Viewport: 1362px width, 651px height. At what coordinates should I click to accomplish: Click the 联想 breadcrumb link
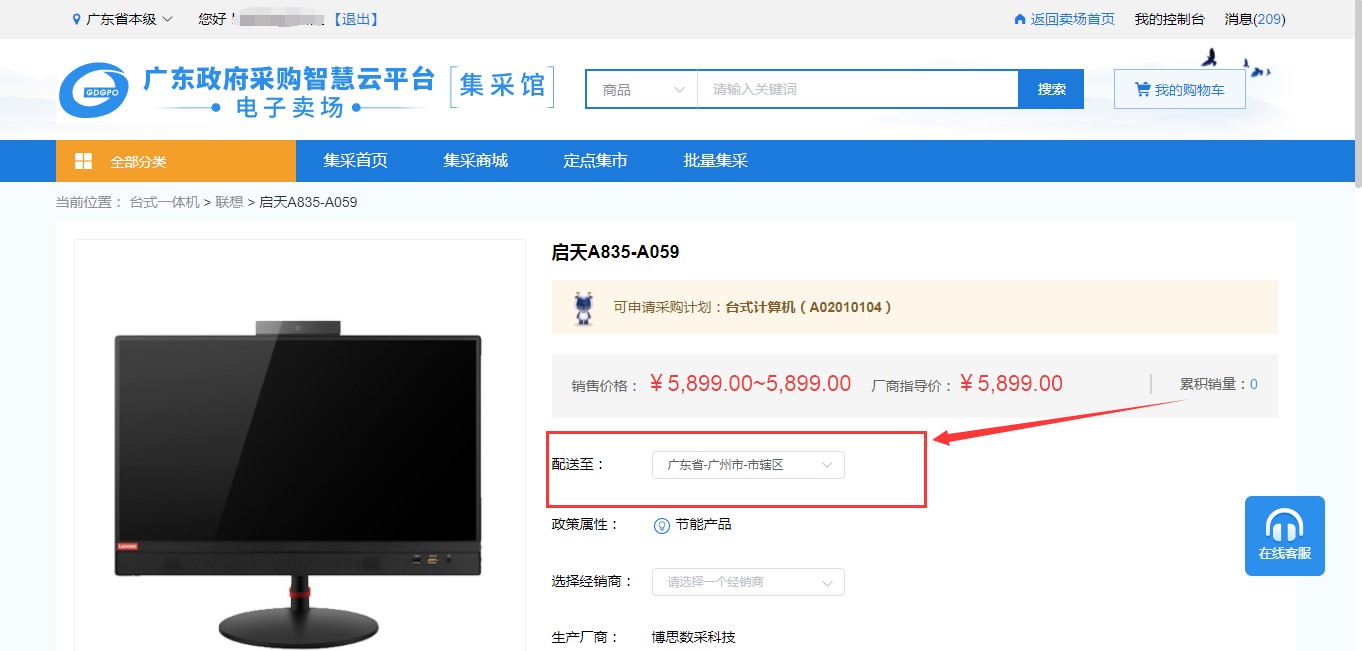(x=229, y=202)
